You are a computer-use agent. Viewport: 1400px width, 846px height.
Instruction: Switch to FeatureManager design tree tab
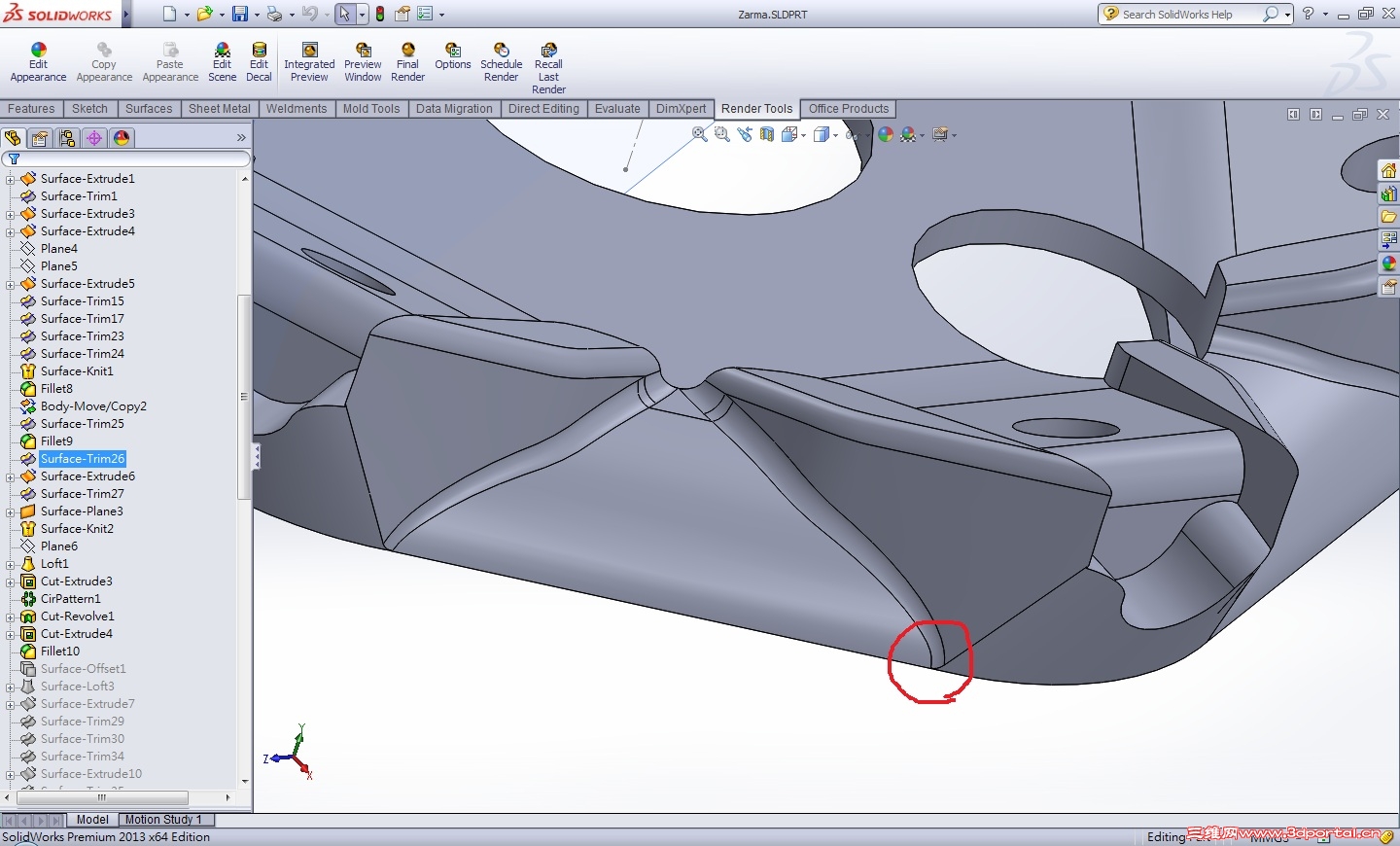coord(13,138)
